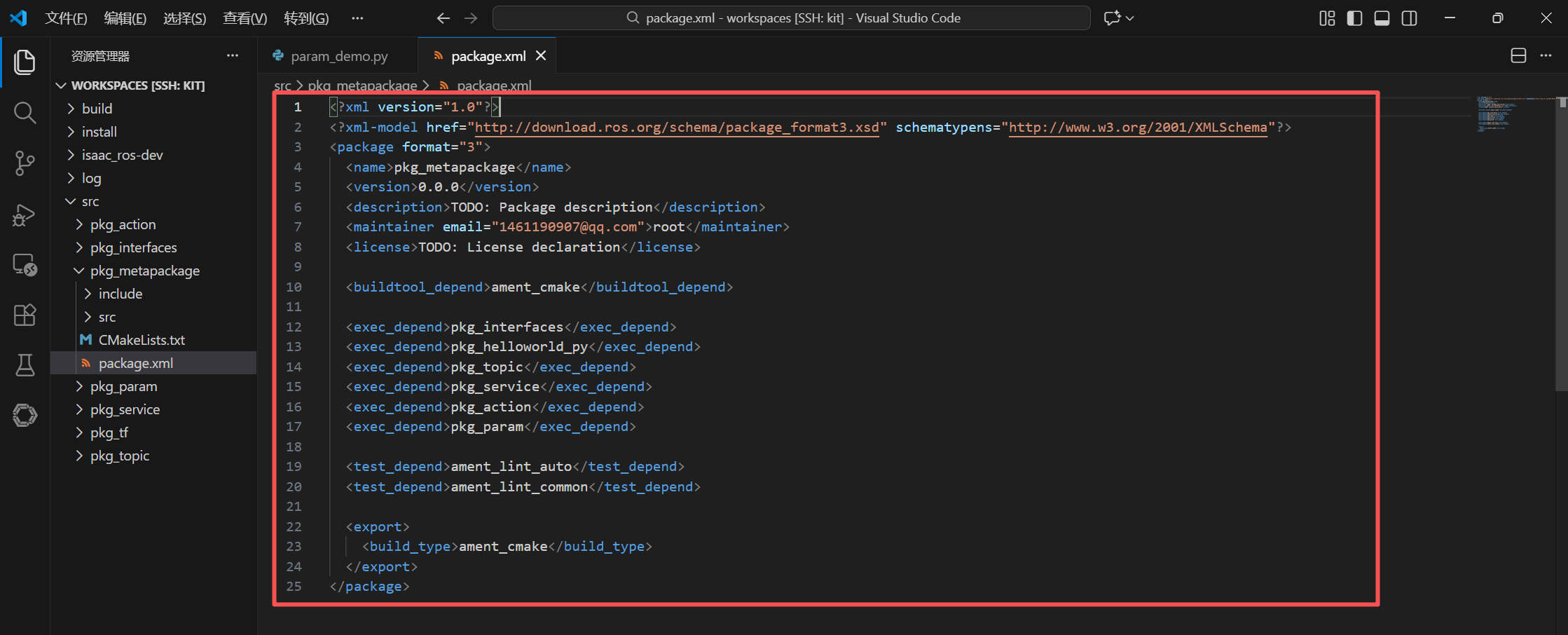Open the Remote Explorer view
This screenshot has height=635, width=1568.
click(25, 264)
